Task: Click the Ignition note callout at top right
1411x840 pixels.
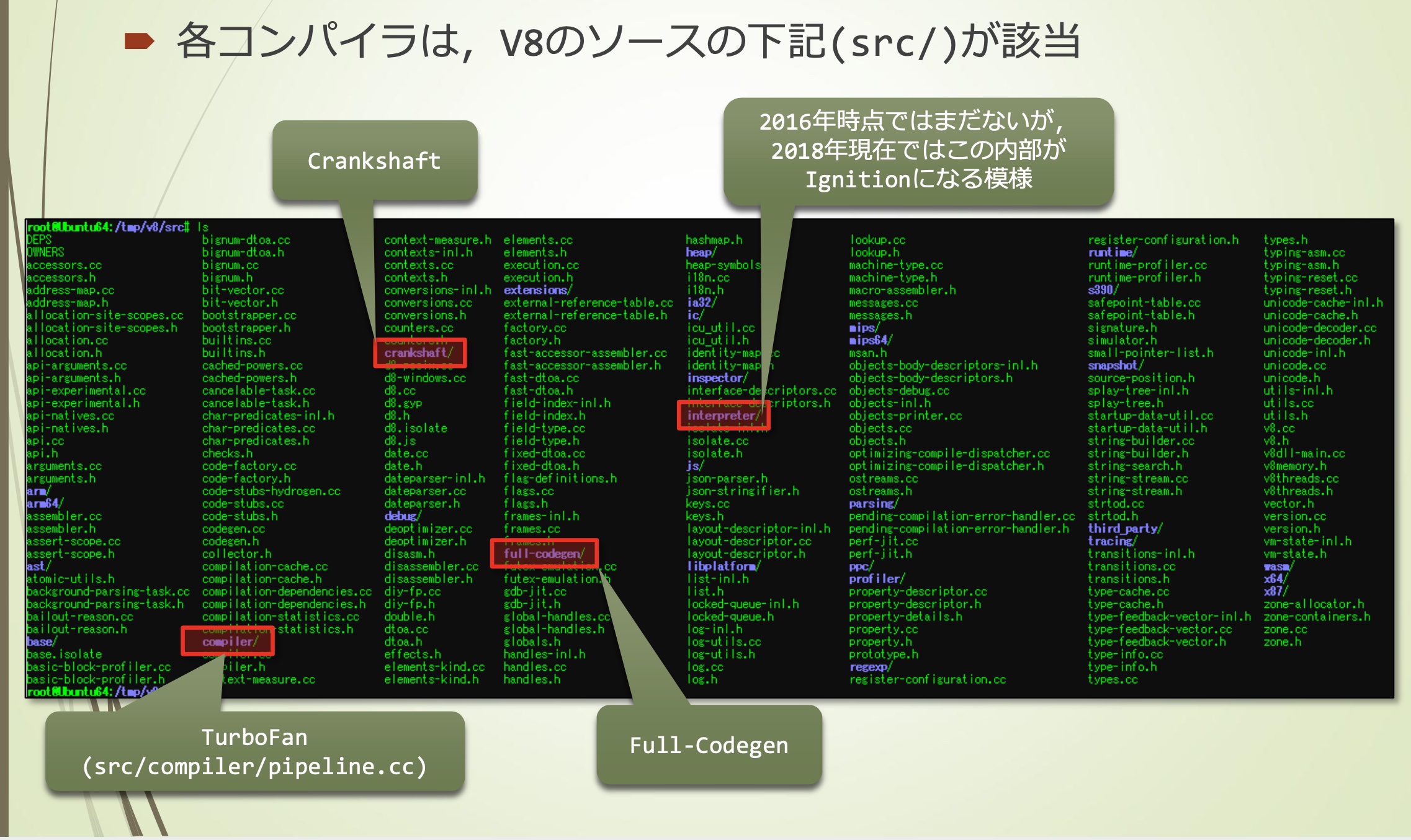Action: [x=918, y=150]
